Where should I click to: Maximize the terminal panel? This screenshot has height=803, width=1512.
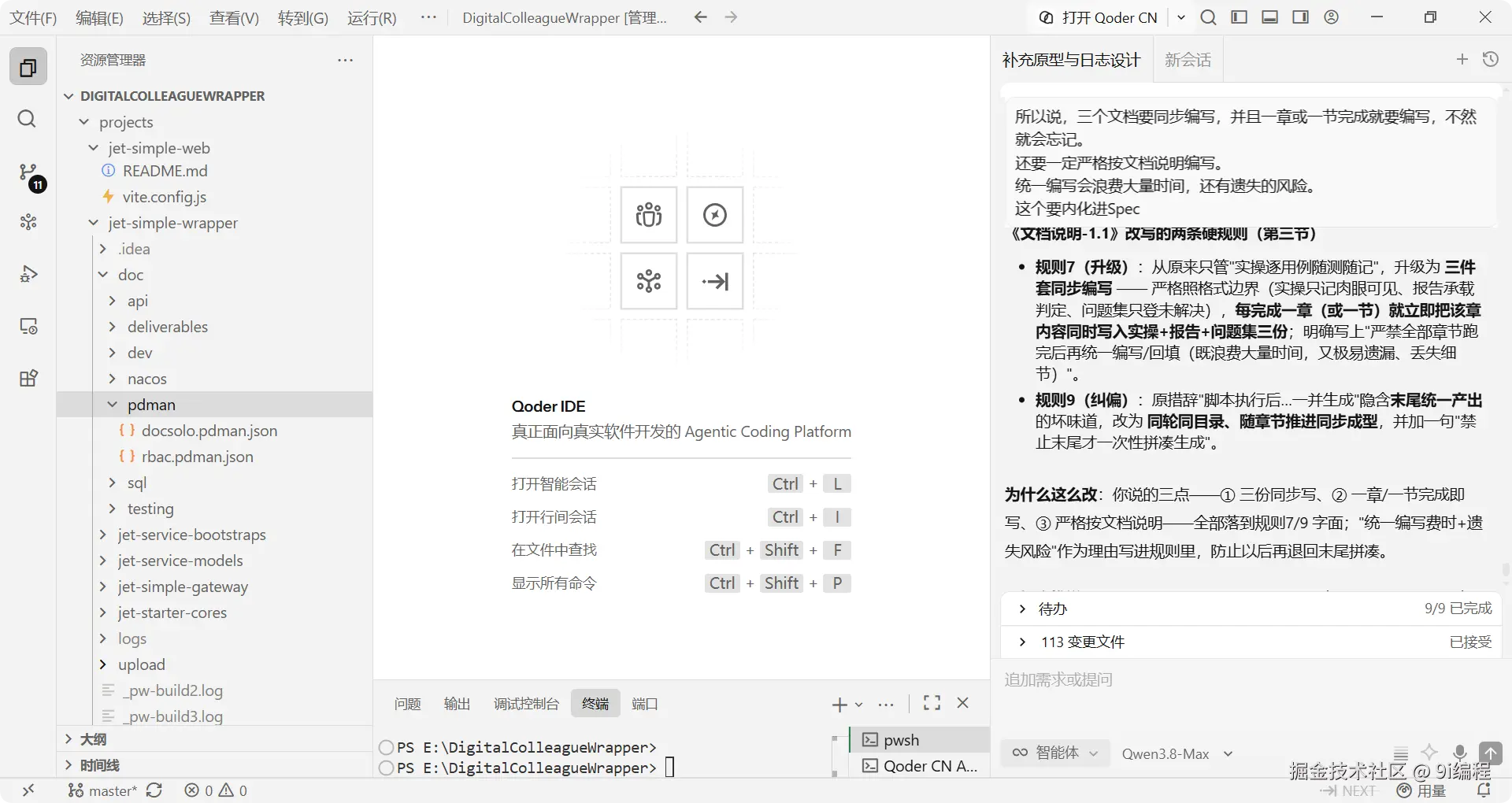tap(932, 703)
